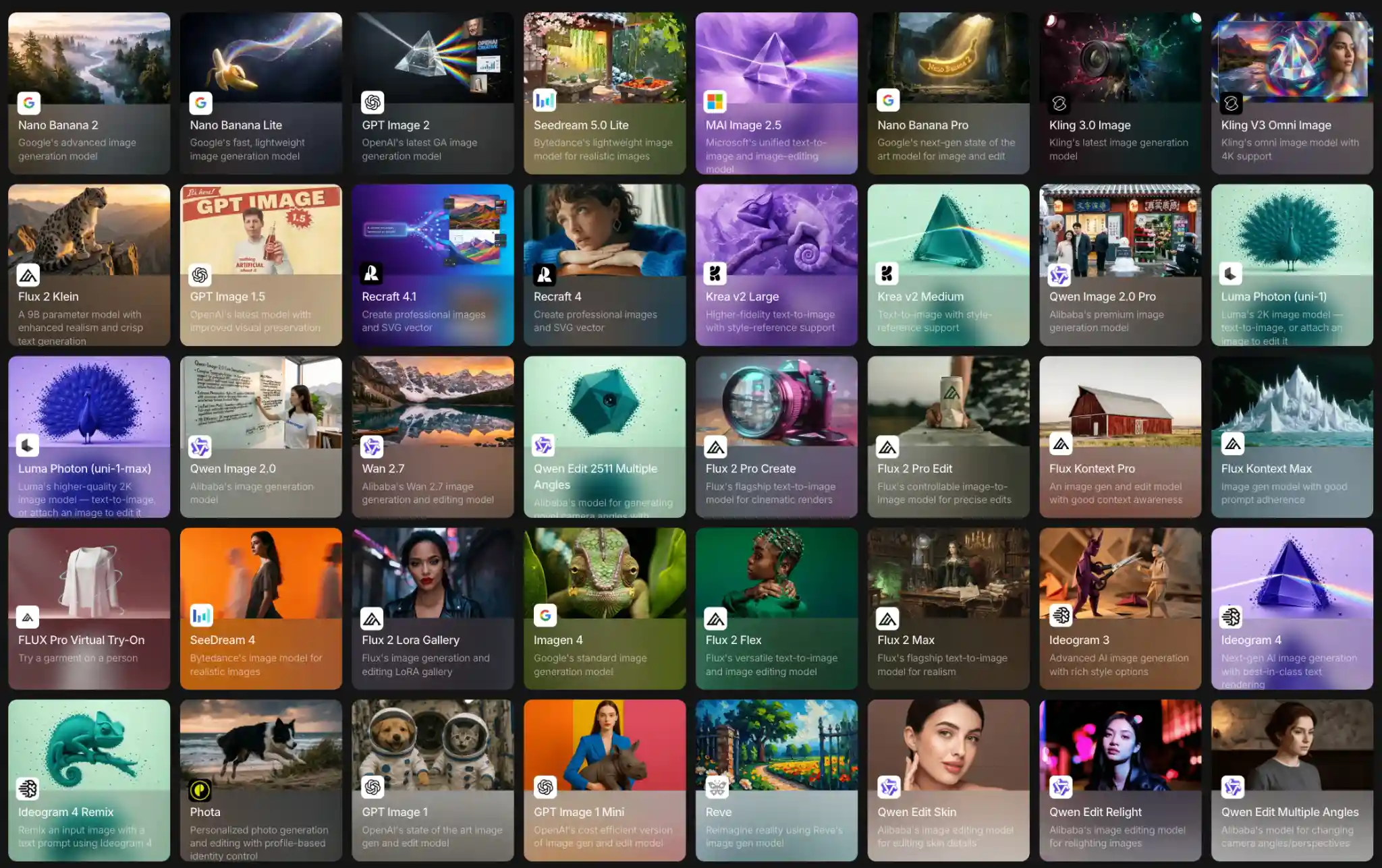Select the GPT Image 1 Mini model title
This screenshot has width=1382, height=868.
coord(579,812)
